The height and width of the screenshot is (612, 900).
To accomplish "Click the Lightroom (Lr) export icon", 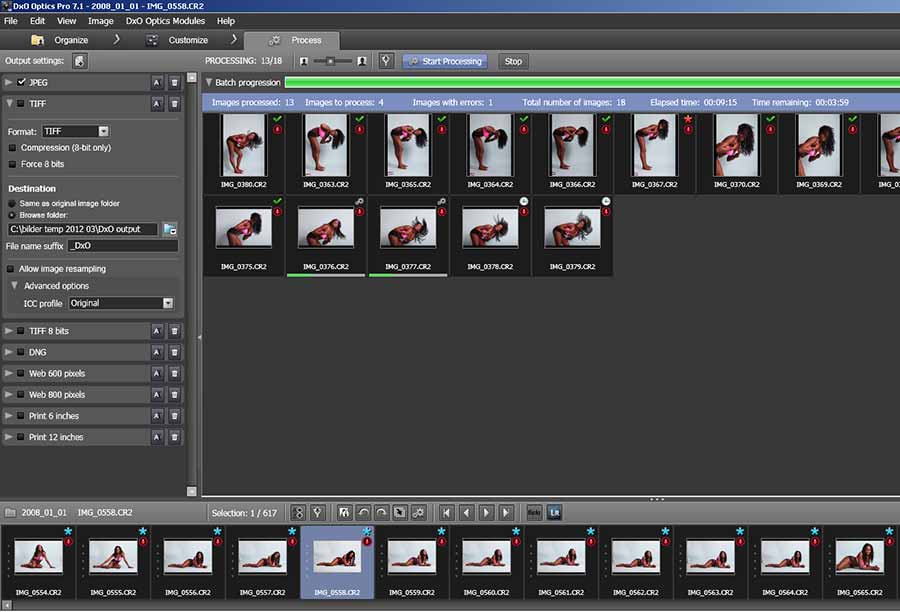I will pos(554,512).
